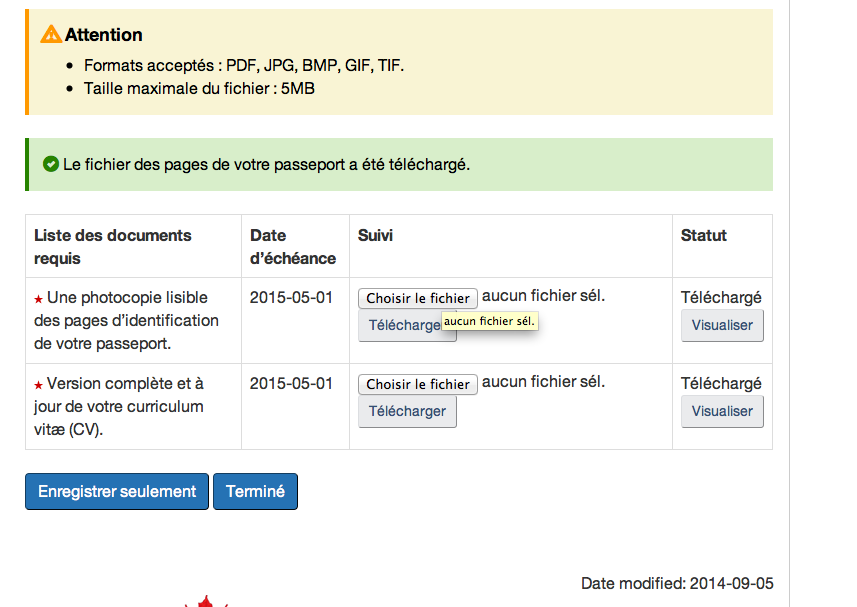
Task: Choose a file for the passport row
Action: [x=418, y=298]
